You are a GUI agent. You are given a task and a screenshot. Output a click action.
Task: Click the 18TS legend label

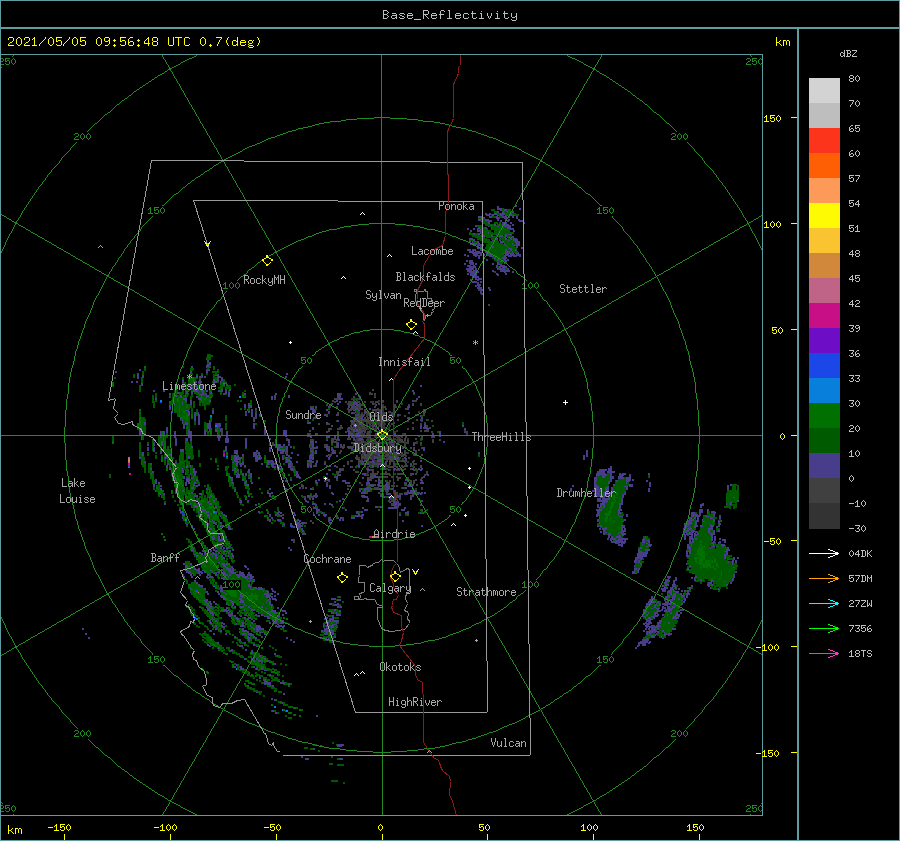tap(860, 653)
